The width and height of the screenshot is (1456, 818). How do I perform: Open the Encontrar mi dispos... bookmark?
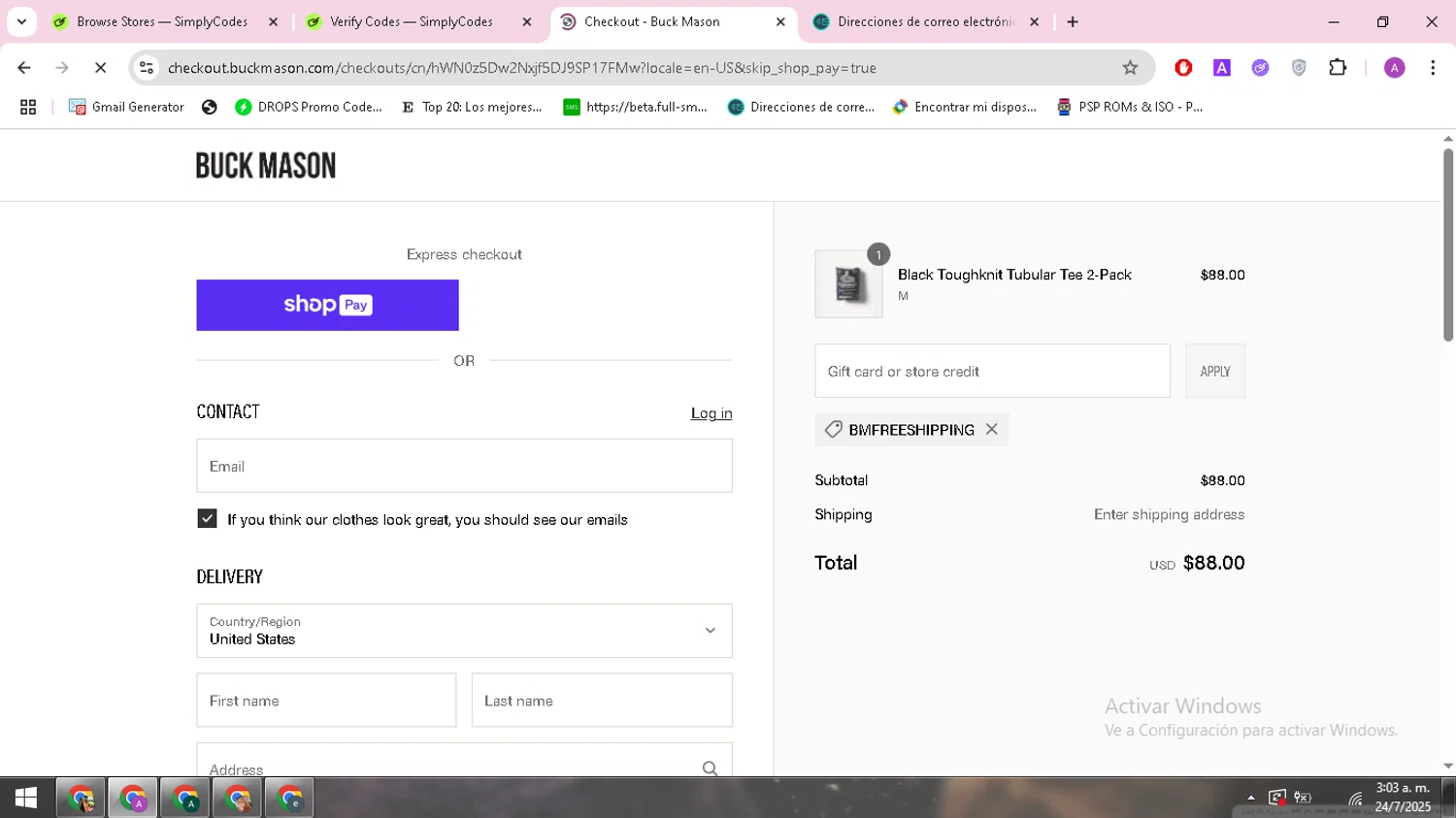coord(964,108)
